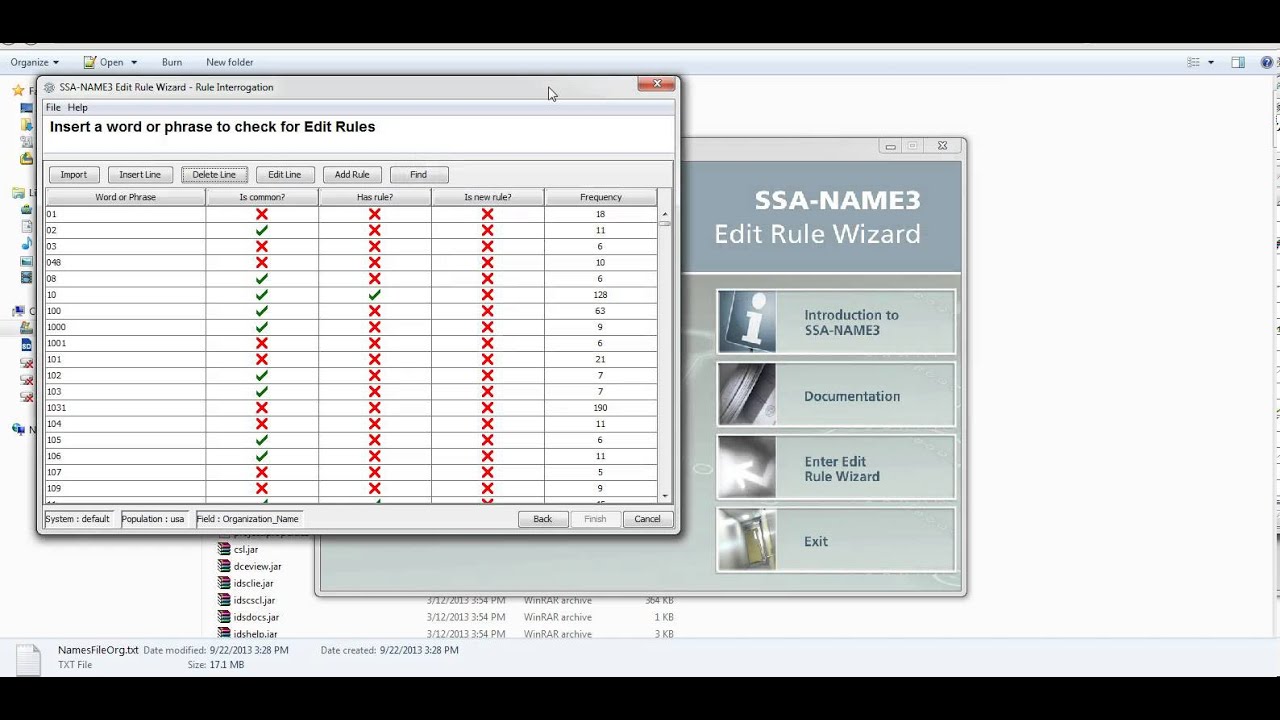Open the Organize dropdown in Explorer

[34, 62]
